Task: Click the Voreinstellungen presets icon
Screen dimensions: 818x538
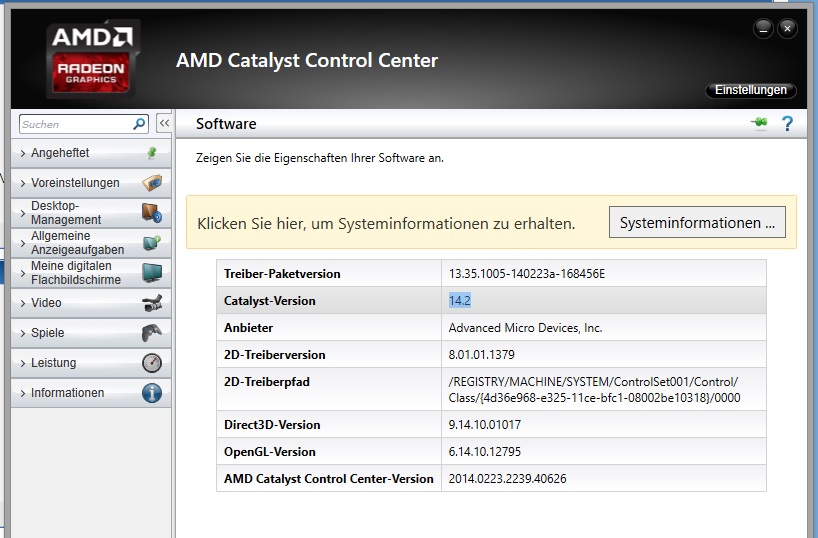Action: point(152,183)
